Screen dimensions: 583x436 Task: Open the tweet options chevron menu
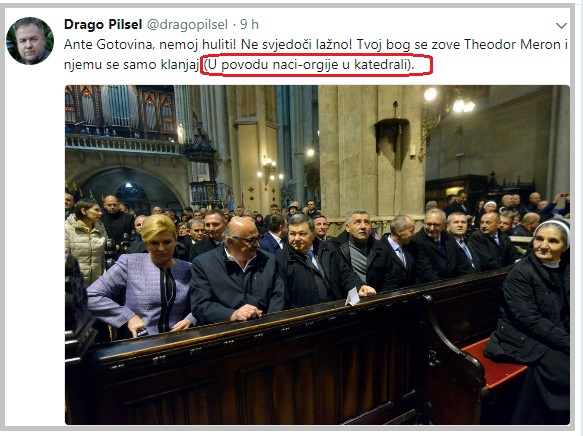pos(561,26)
